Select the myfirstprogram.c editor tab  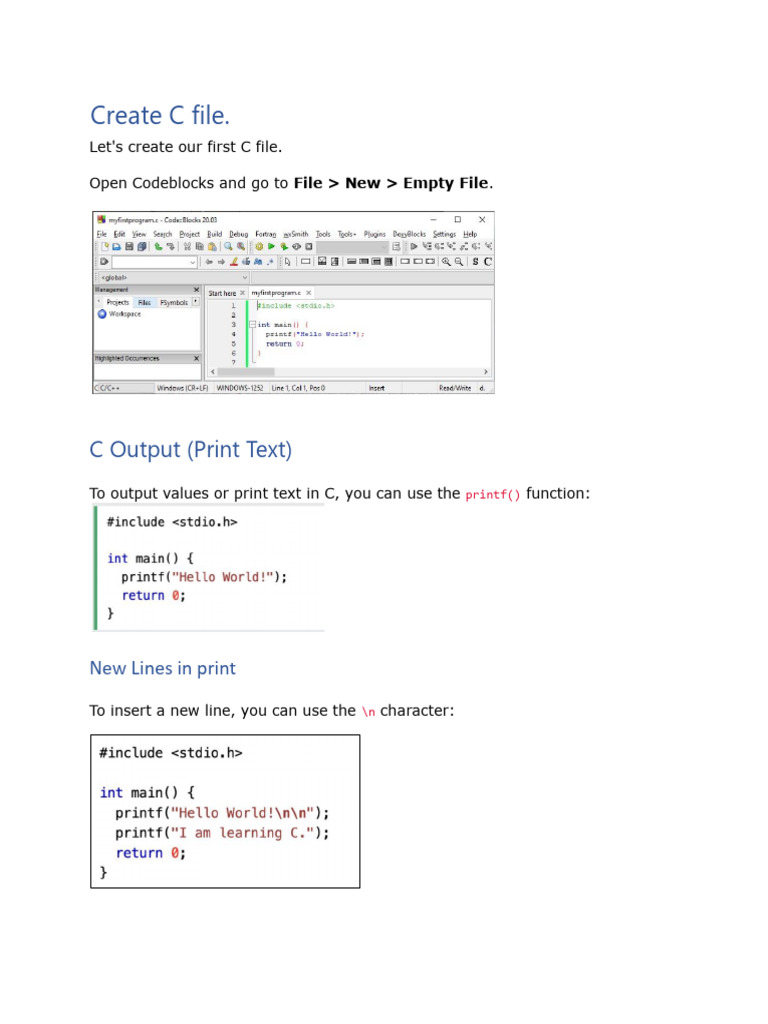pyautogui.click(x=276, y=293)
